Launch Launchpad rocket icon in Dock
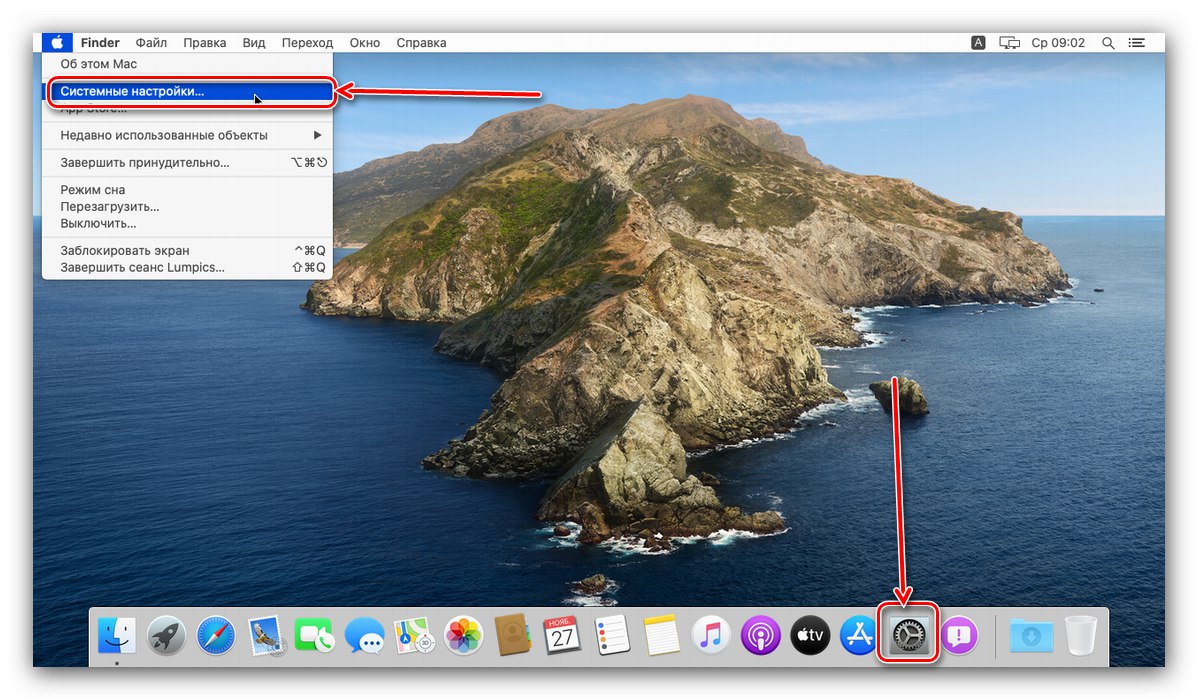This screenshot has height=700, width=1198. (x=166, y=635)
